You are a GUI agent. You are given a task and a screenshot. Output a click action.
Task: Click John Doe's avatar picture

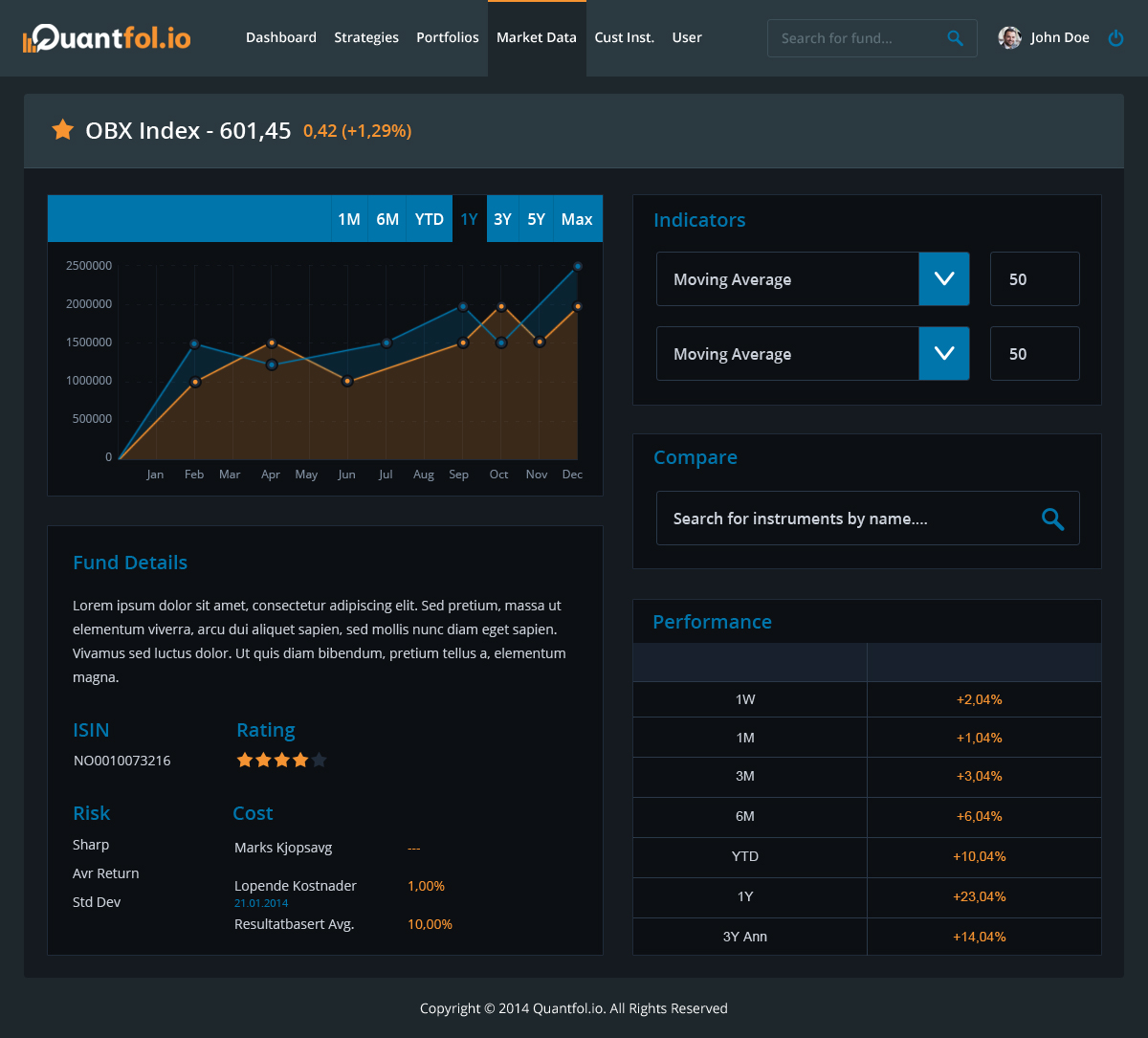(x=1009, y=38)
